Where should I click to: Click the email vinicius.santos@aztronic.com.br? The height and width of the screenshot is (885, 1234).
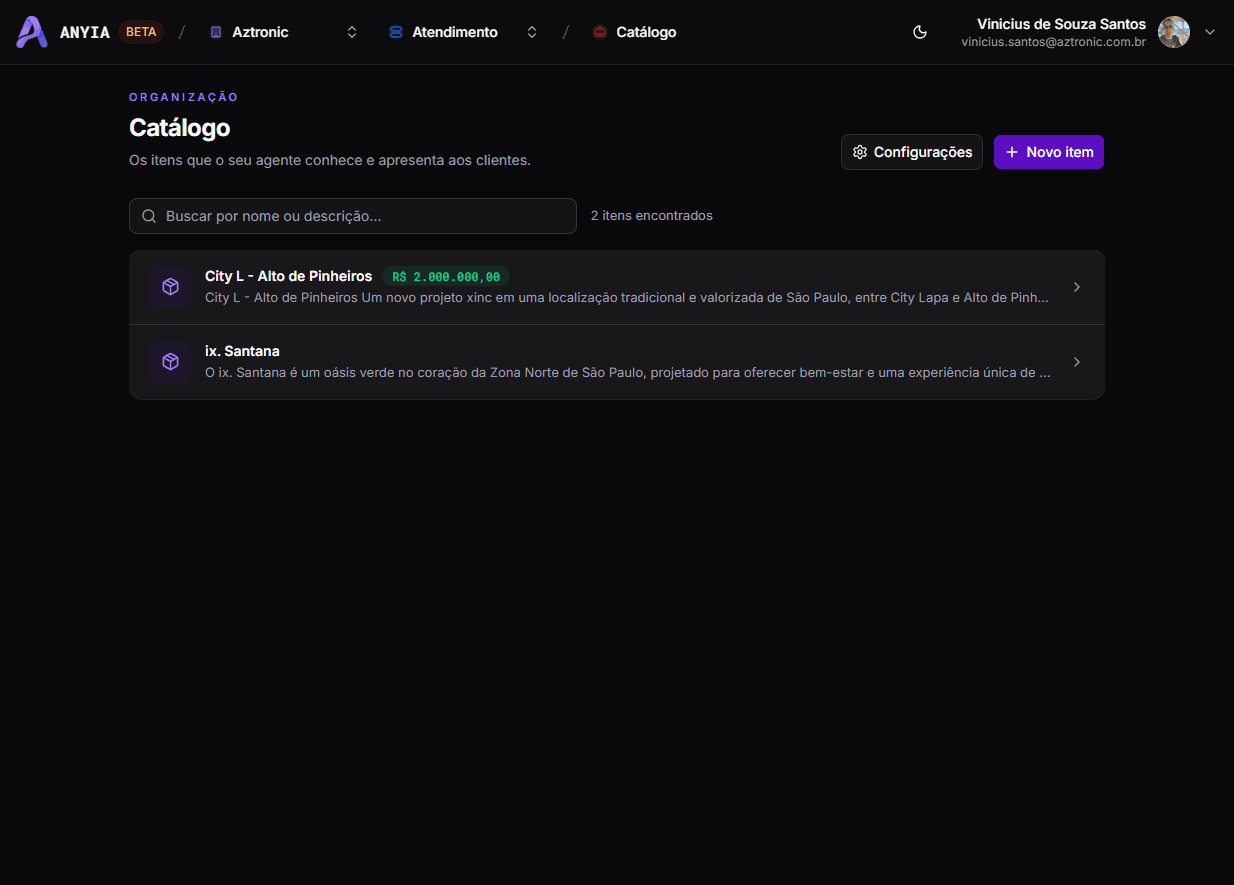tap(1053, 42)
